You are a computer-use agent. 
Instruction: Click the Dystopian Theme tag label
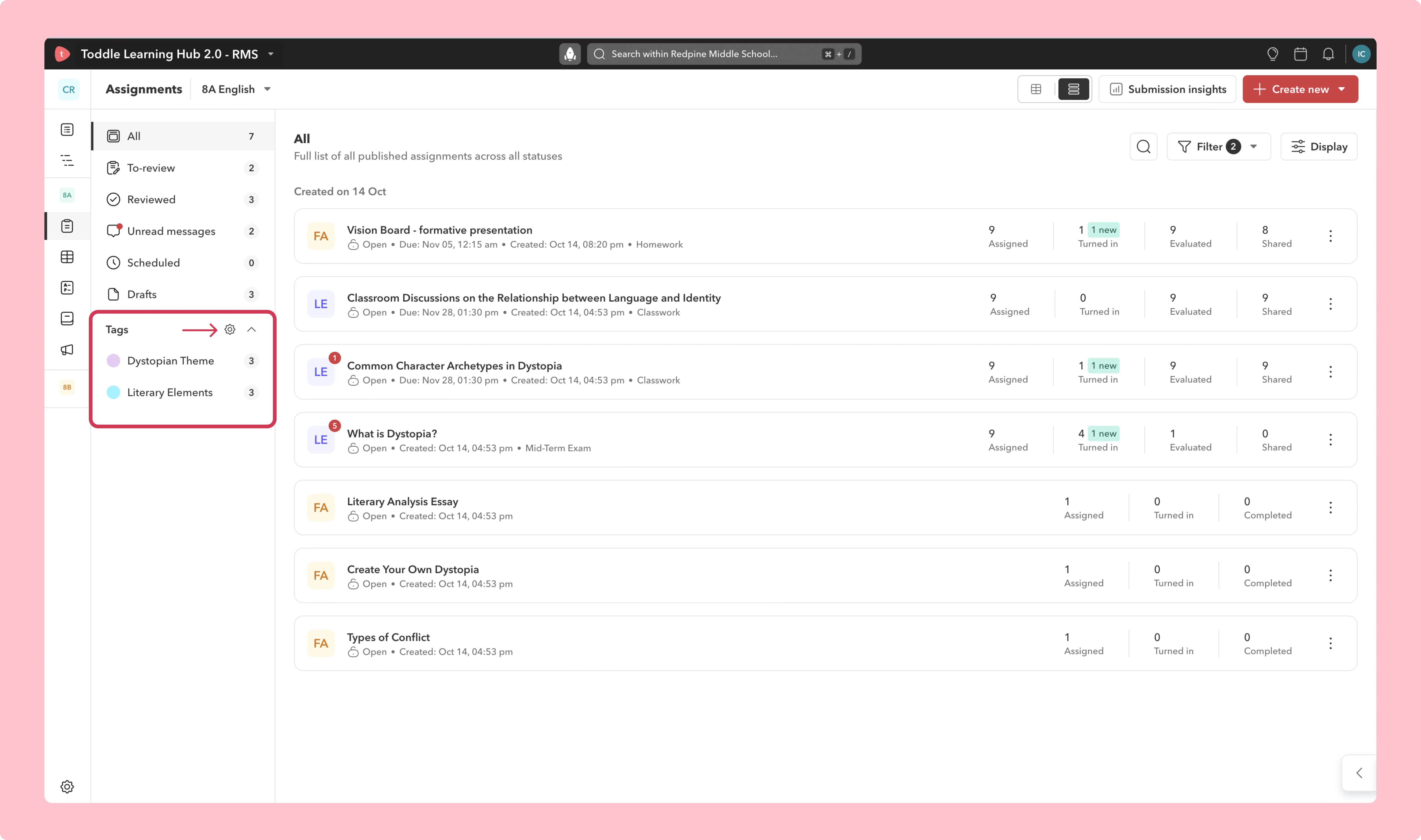170,361
